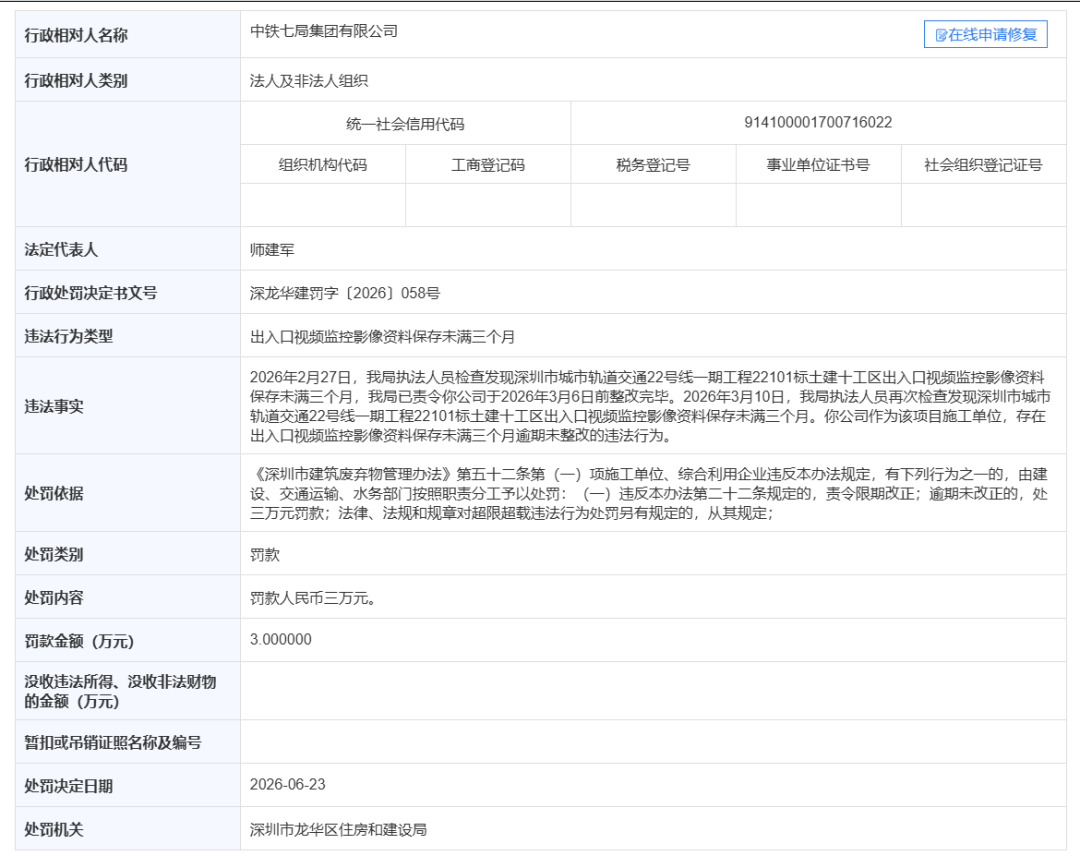Click the 行政相对人类别 label
Viewport: 1080px width, 856px height.
coord(76,81)
